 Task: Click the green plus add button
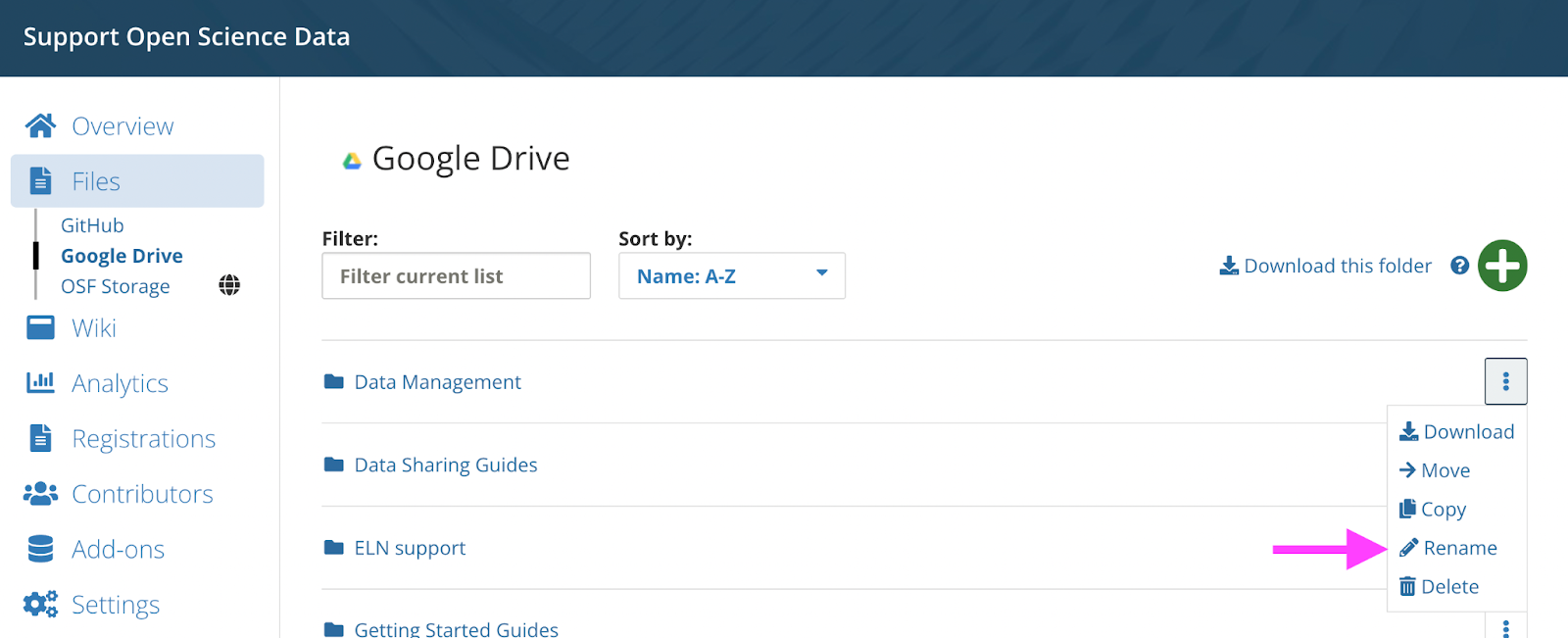[1502, 266]
